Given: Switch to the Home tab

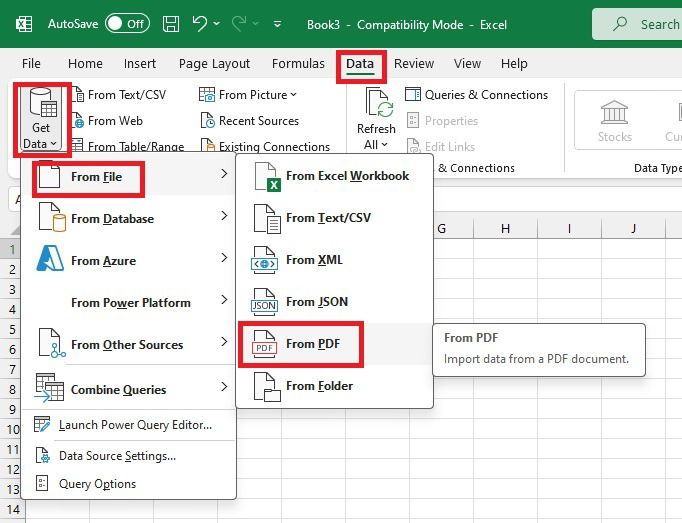Looking at the screenshot, I should [85, 64].
